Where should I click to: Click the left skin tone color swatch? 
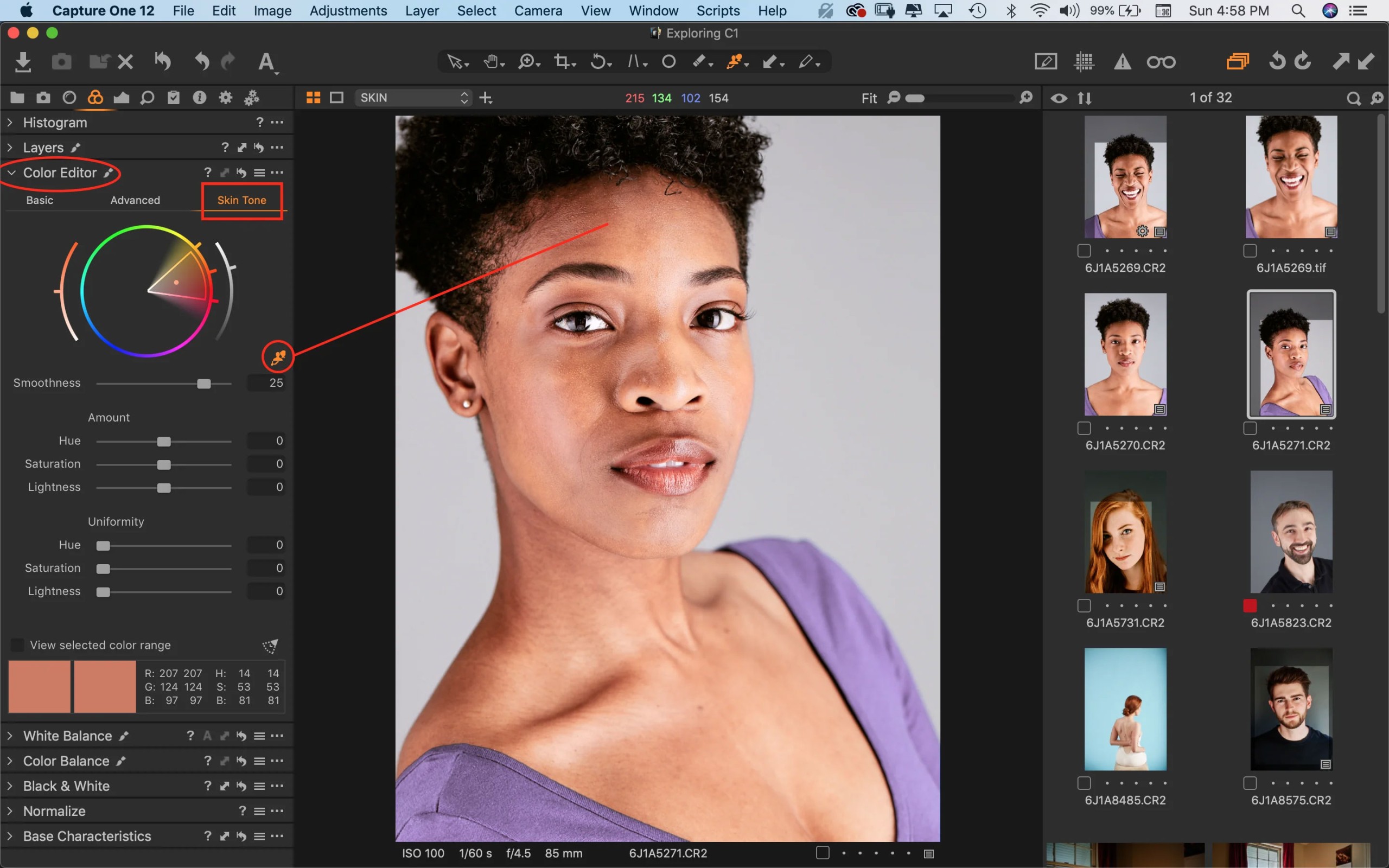point(40,687)
